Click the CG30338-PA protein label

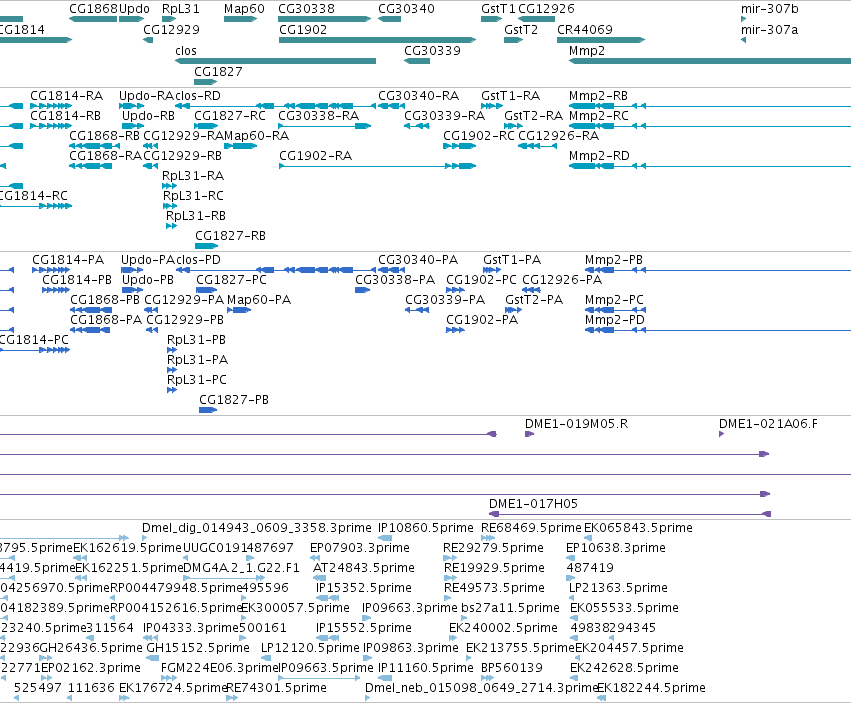pyautogui.click(x=395, y=281)
